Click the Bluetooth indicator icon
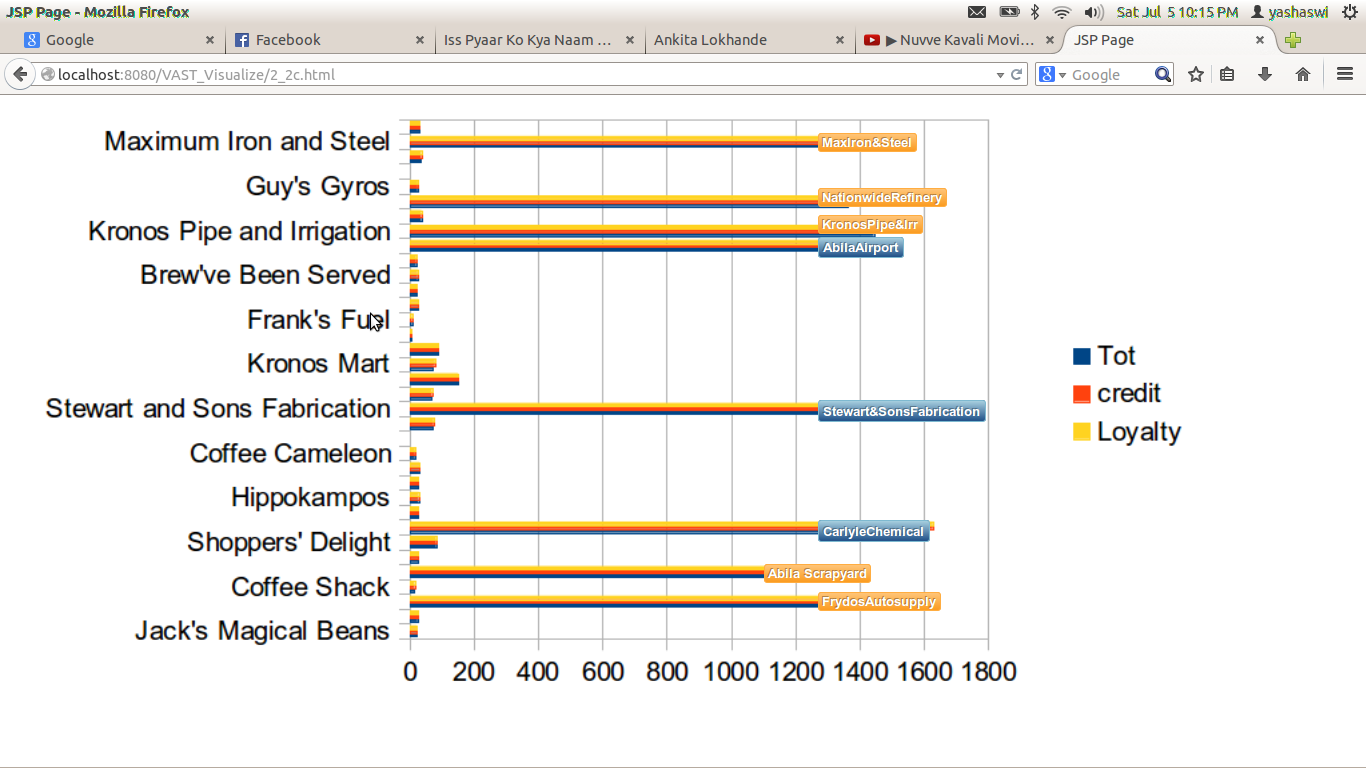Viewport: 1366px width, 768px height. [1035, 12]
